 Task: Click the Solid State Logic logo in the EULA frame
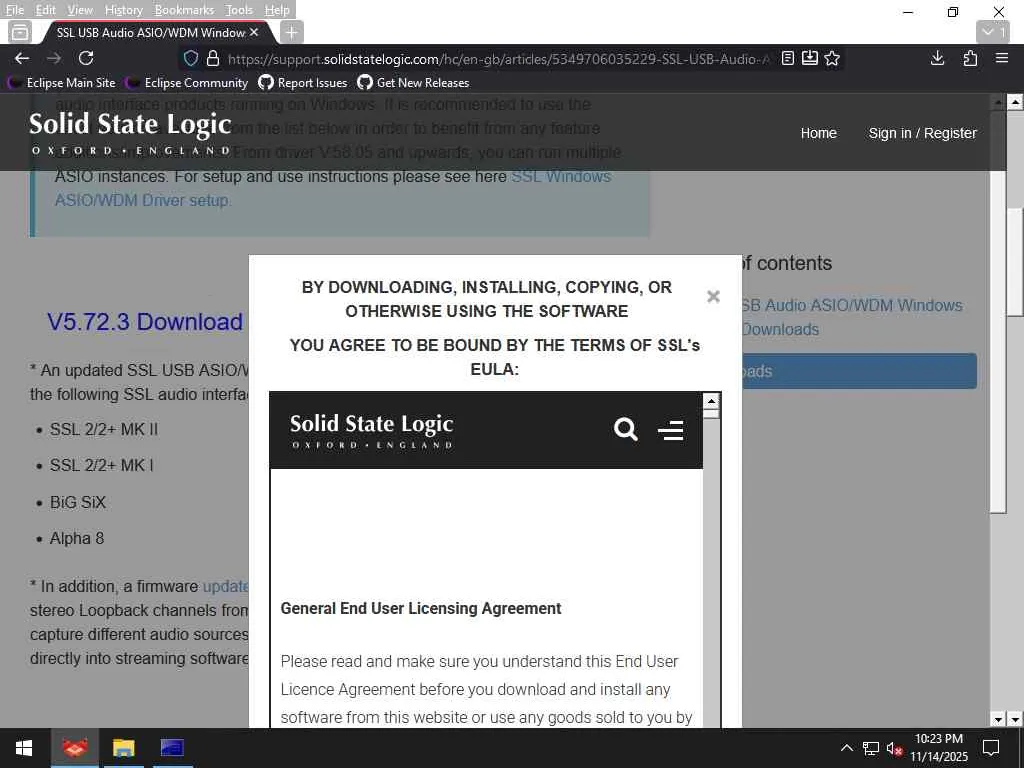click(372, 431)
